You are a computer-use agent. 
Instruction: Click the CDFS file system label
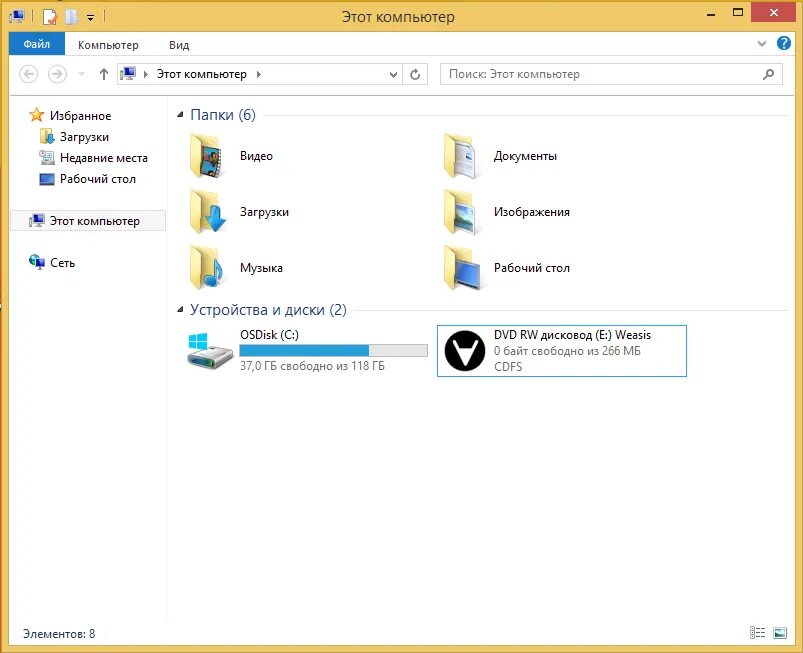point(508,367)
